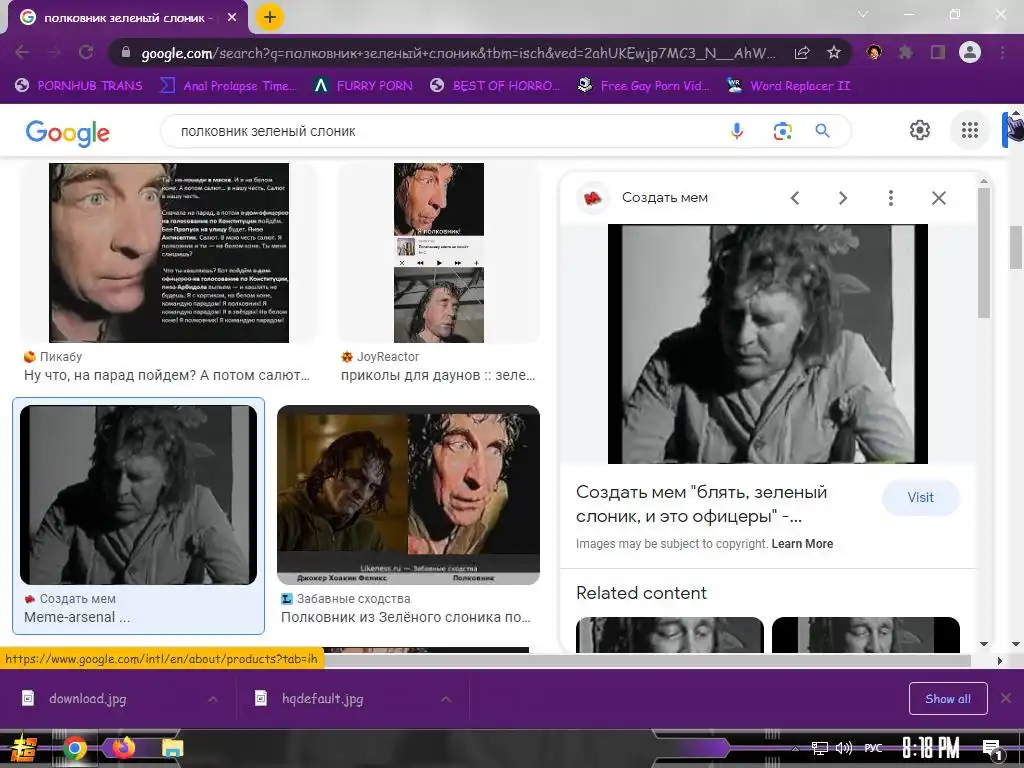Image resolution: width=1024 pixels, height=768 pixels.
Task: Toggle the browser side panel
Action: pyautogui.click(x=938, y=52)
